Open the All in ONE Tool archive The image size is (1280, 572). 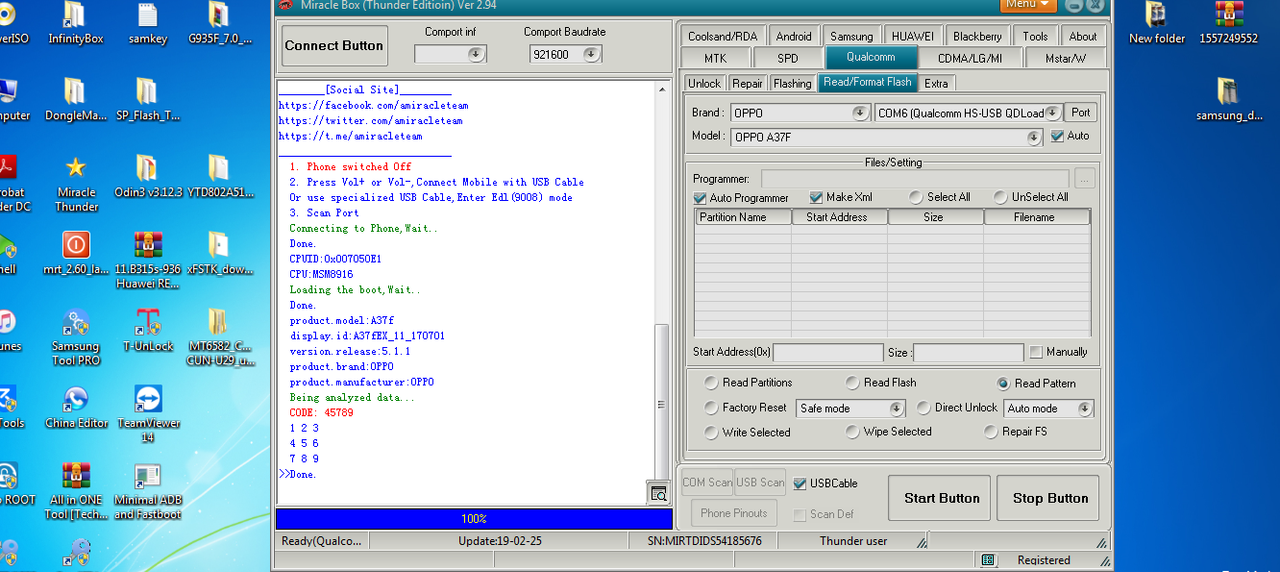[76, 490]
